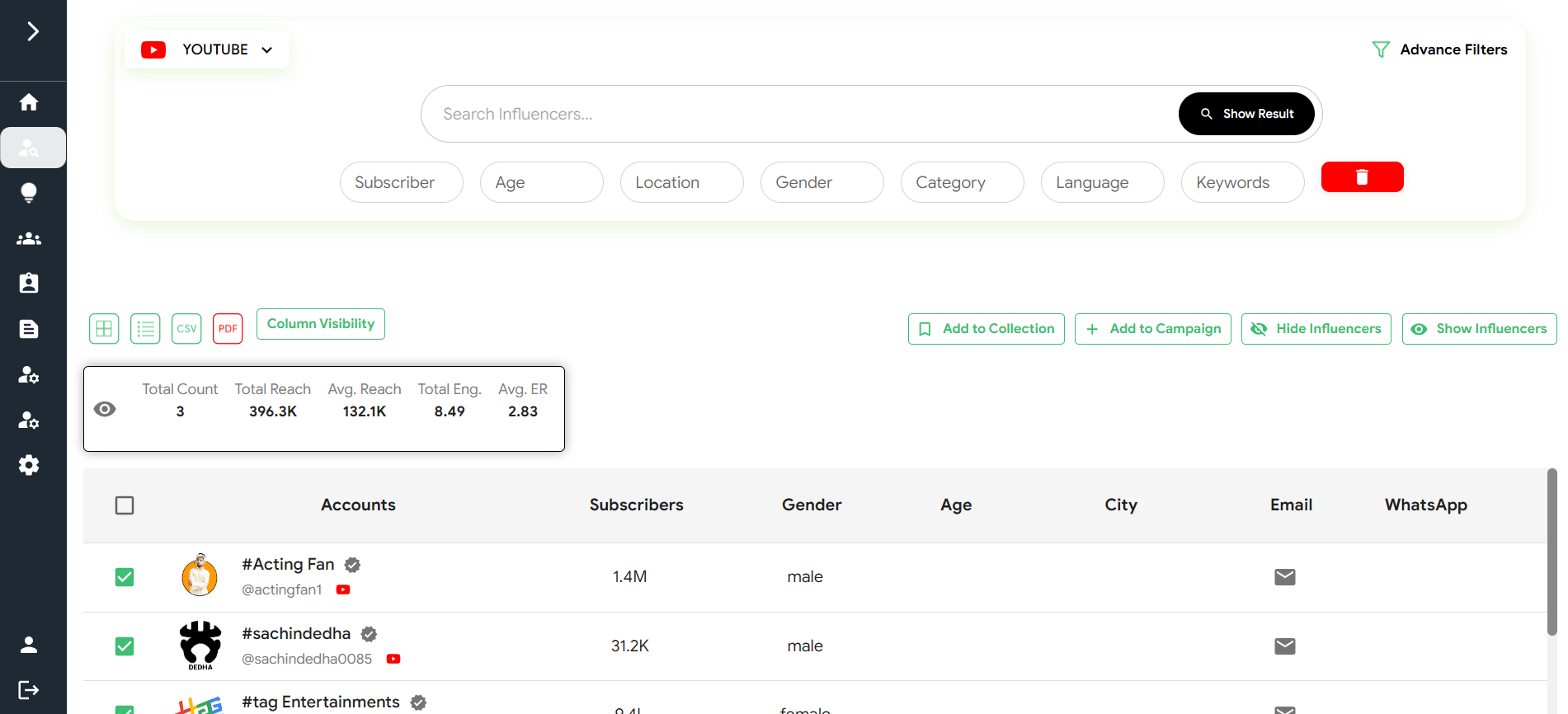Click the logout icon in sidebar
Viewport: 1568px width, 714px height.
29,690
